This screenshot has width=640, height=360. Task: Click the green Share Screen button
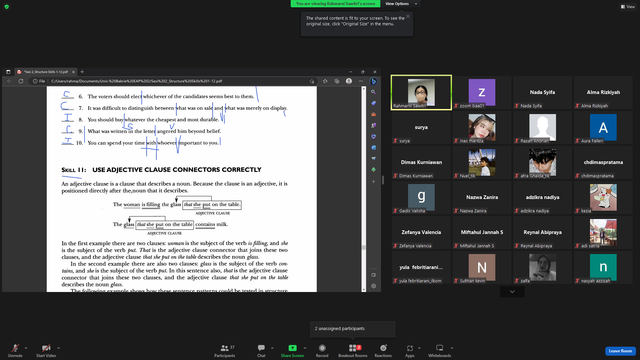[292, 350]
